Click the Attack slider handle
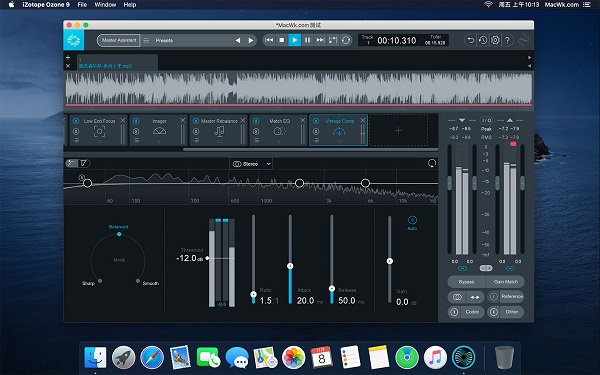This screenshot has height=375, width=600. [290, 266]
